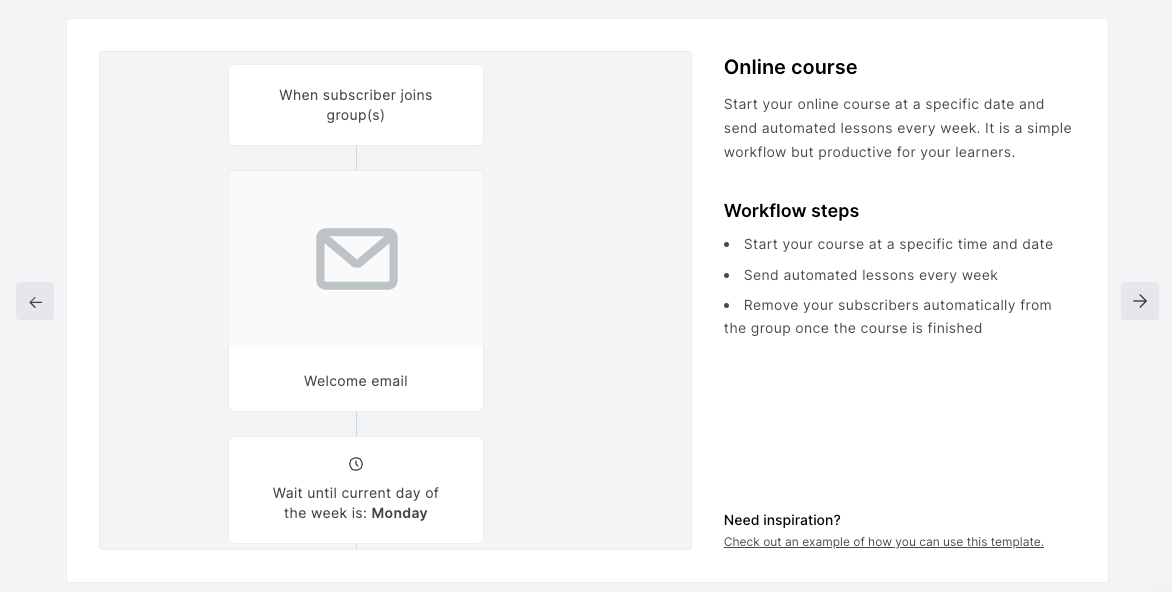Advance to the next template with the right arrow
The width and height of the screenshot is (1172, 592).
pos(1139,301)
